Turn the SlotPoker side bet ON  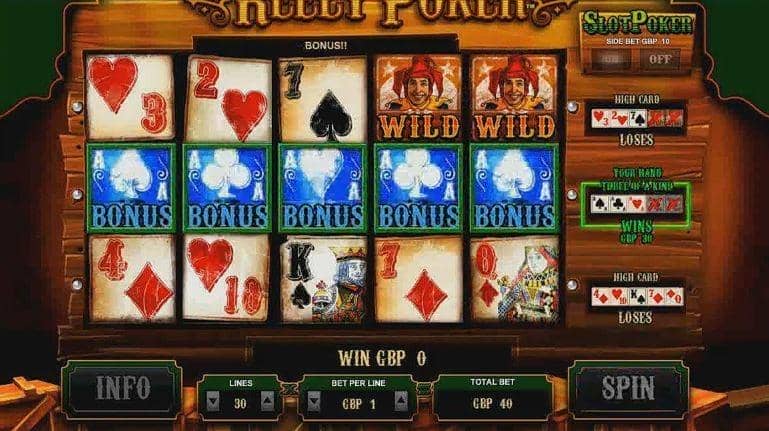tap(611, 60)
